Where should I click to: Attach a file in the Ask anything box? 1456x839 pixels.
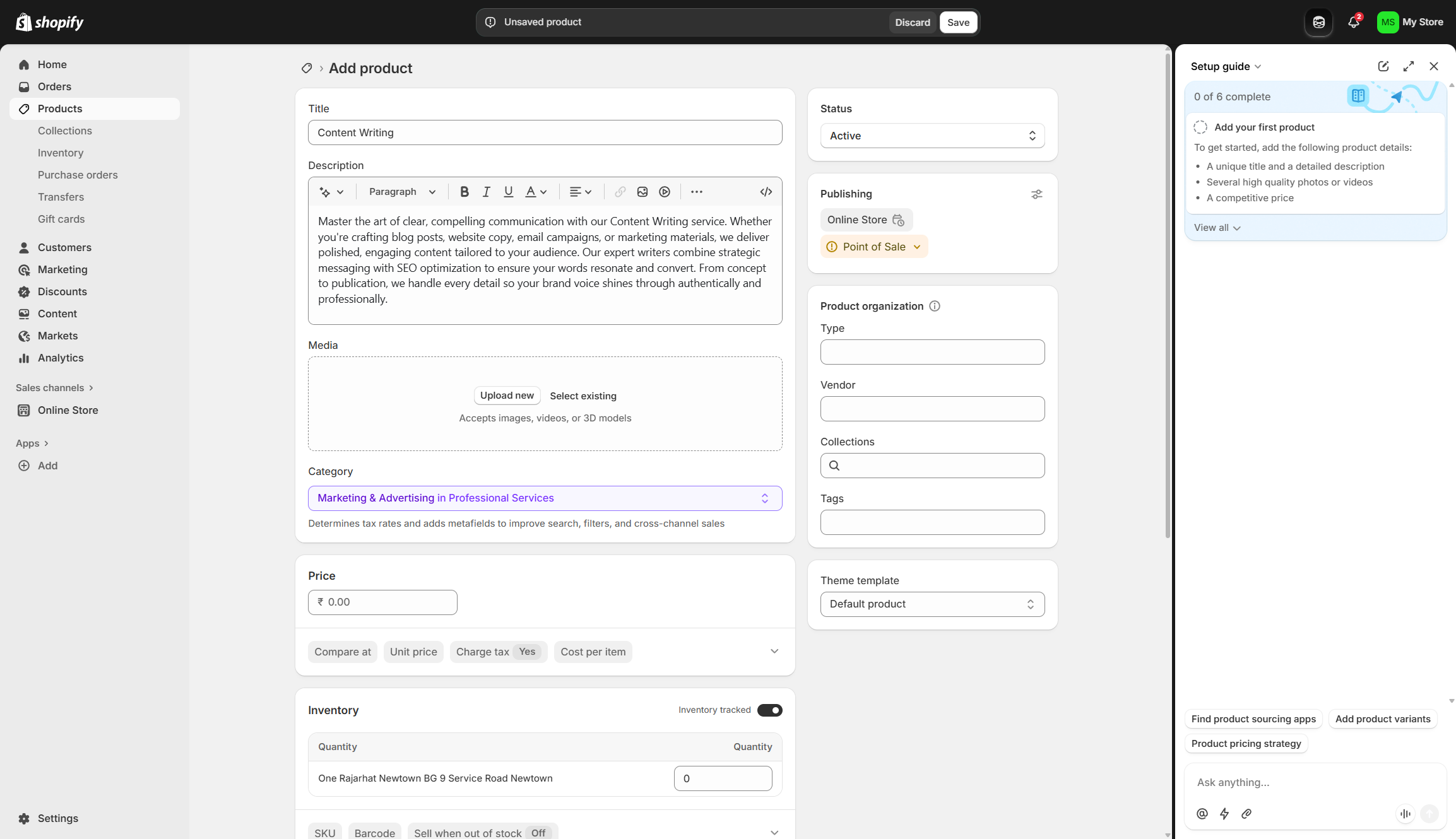pyautogui.click(x=1246, y=814)
